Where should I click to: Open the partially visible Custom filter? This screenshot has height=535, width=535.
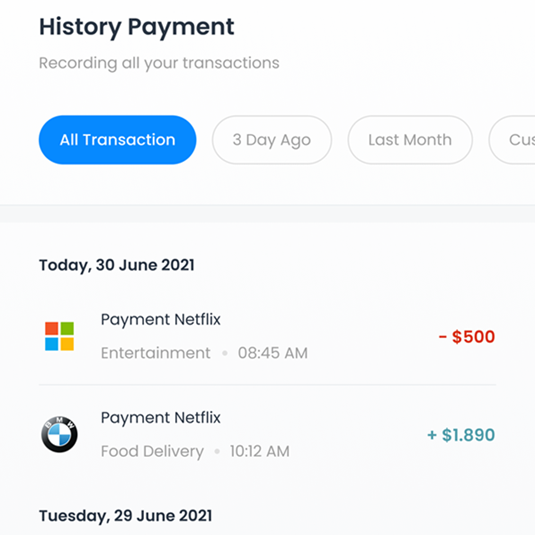(x=512, y=140)
